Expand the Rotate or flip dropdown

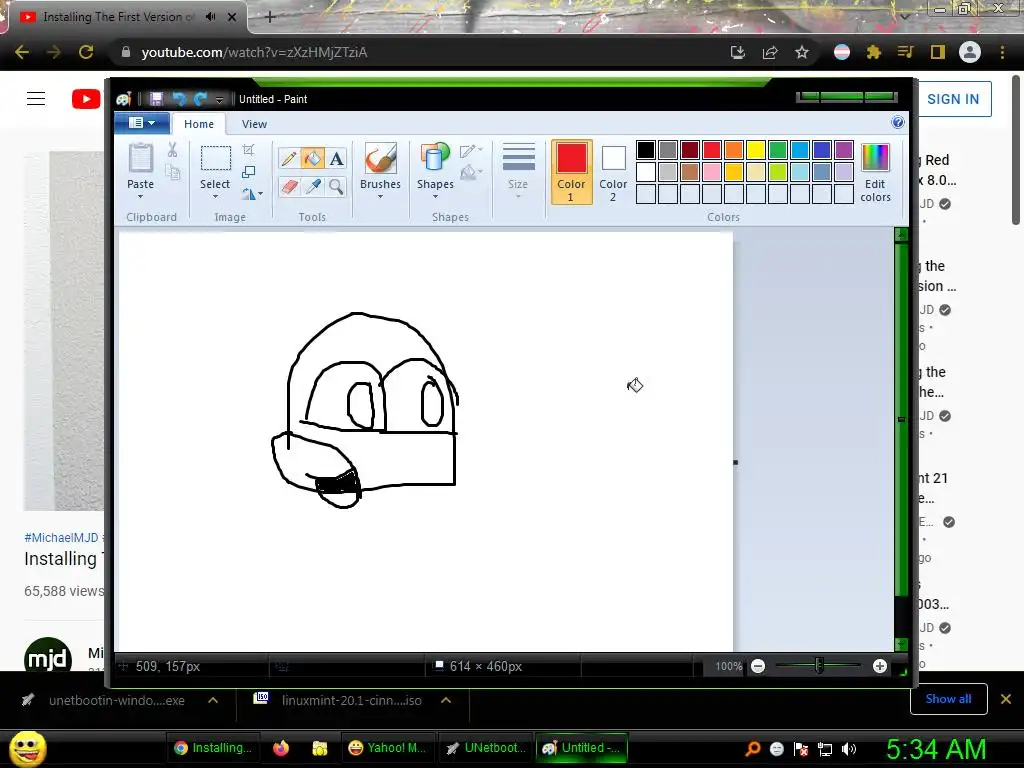tap(261, 193)
